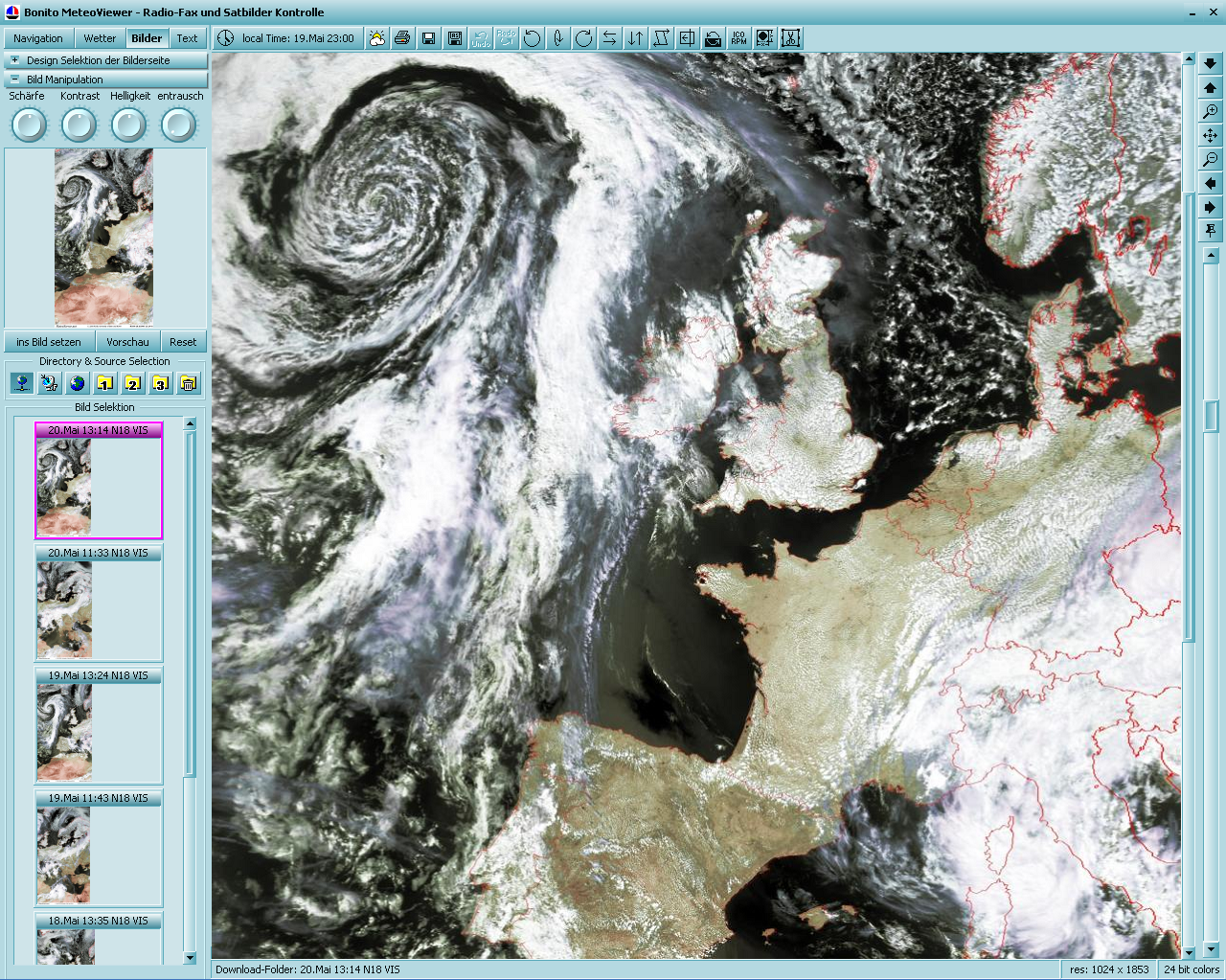Open the Navigation tab
This screenshot has height=980, width=1226.
(38, 38)
